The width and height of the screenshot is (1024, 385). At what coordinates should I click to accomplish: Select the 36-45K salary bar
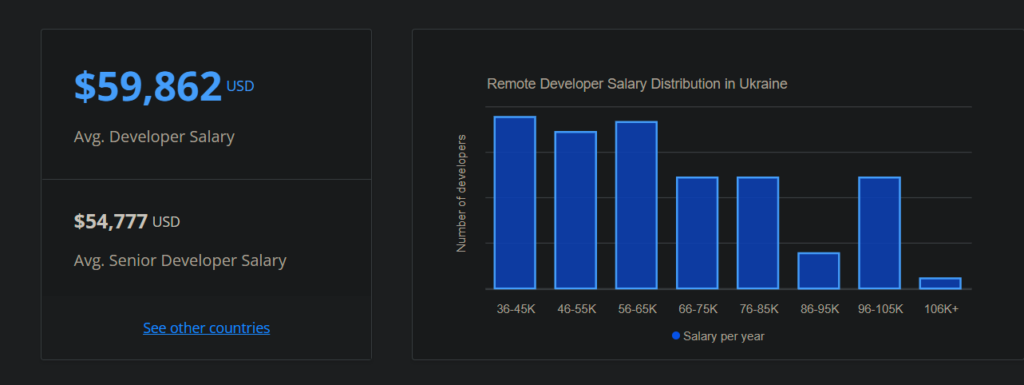coord(515,203)
